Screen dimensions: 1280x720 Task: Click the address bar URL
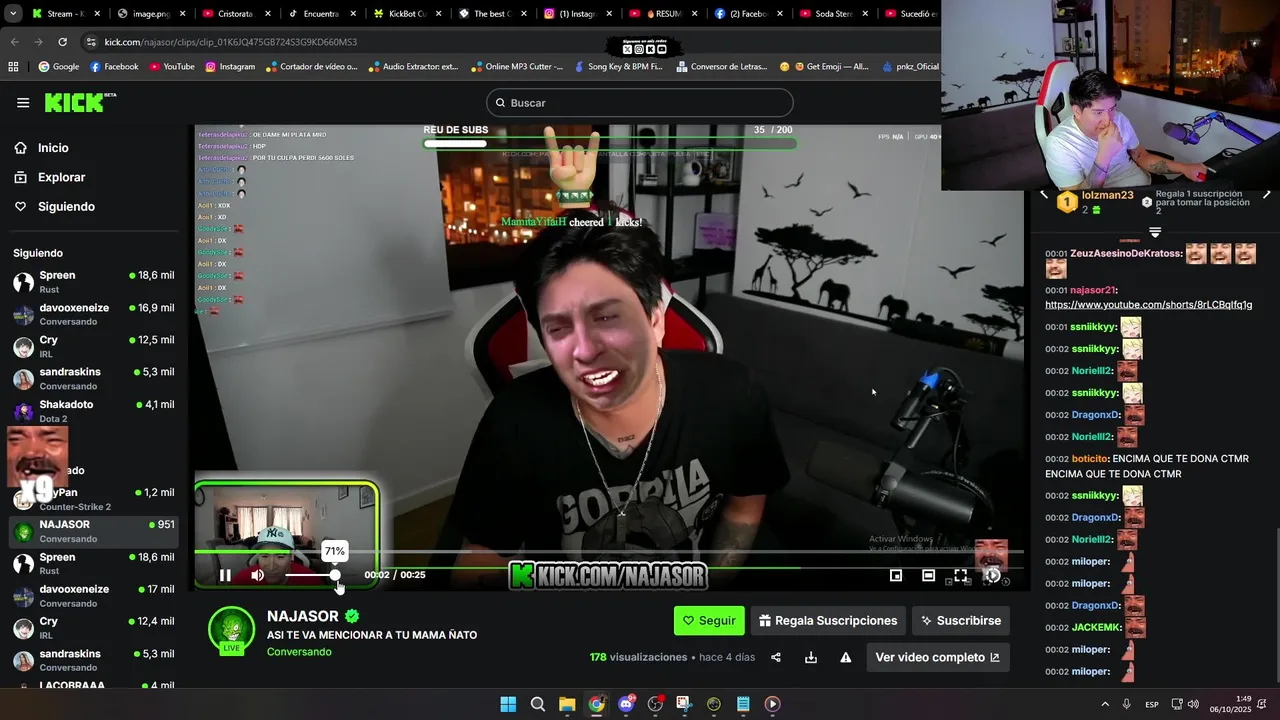[231, 42]
